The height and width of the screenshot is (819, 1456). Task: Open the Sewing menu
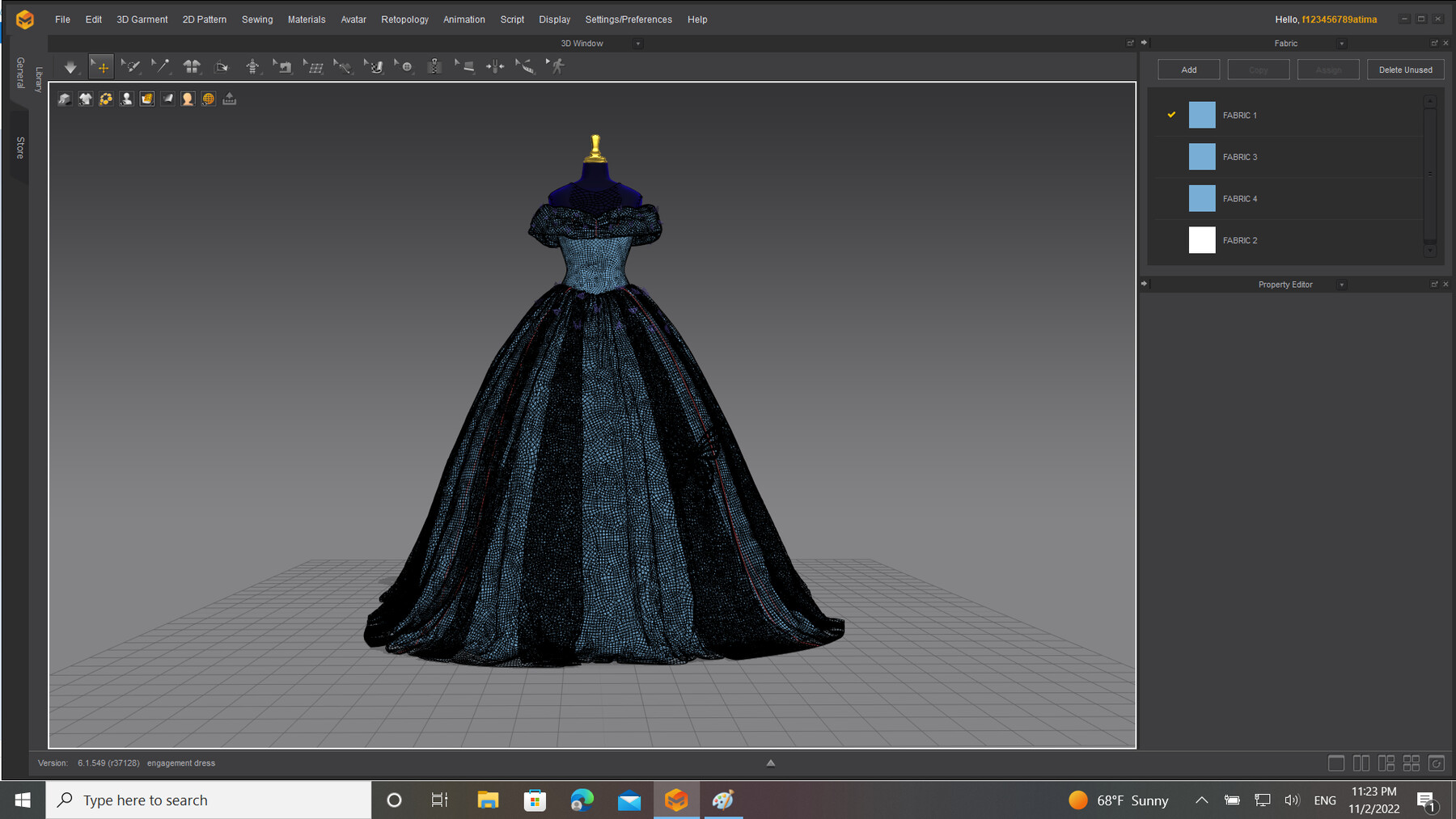pyautogui.click(x=257, y=19)
